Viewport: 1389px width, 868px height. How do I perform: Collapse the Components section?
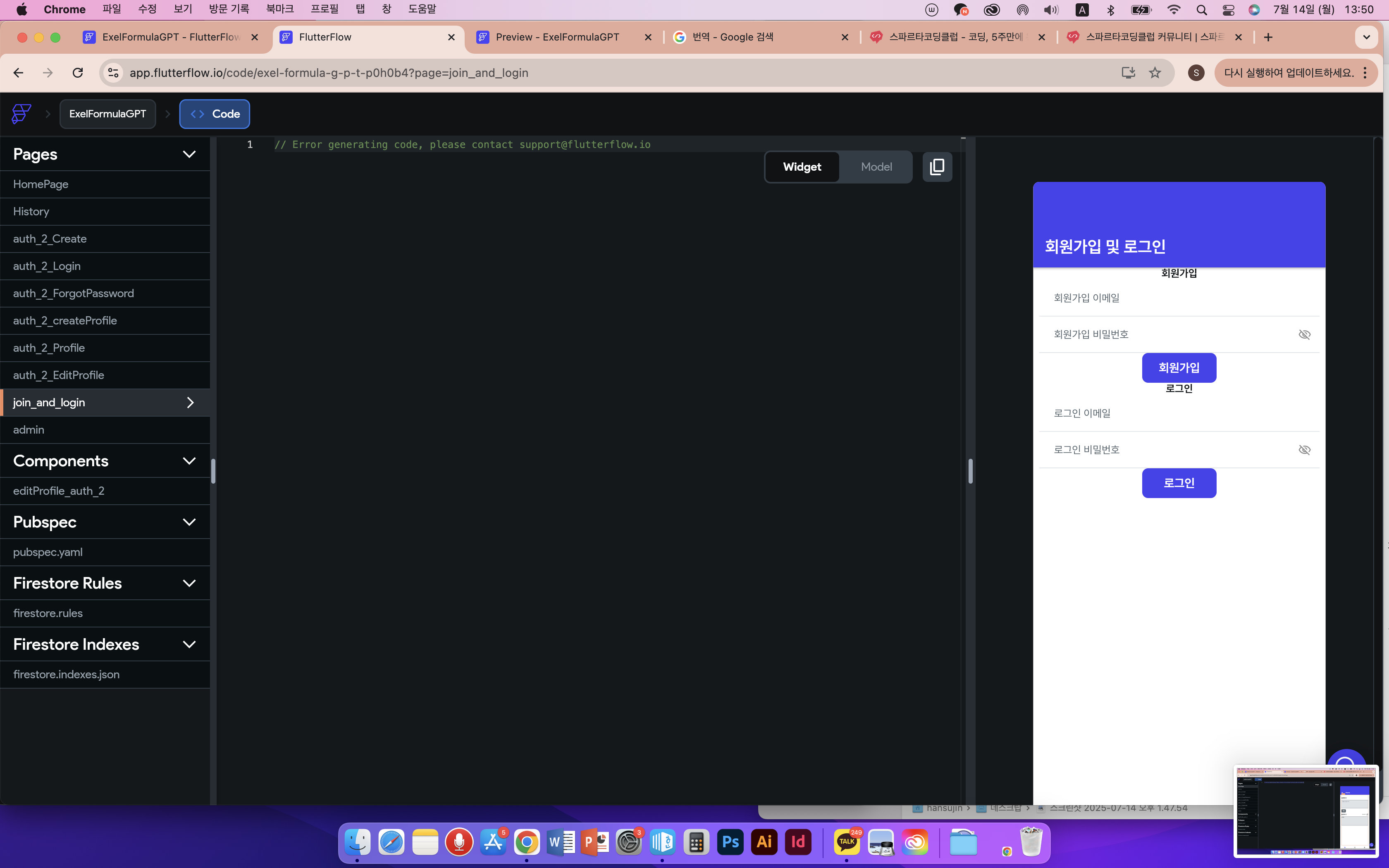[x=189, y=461]
